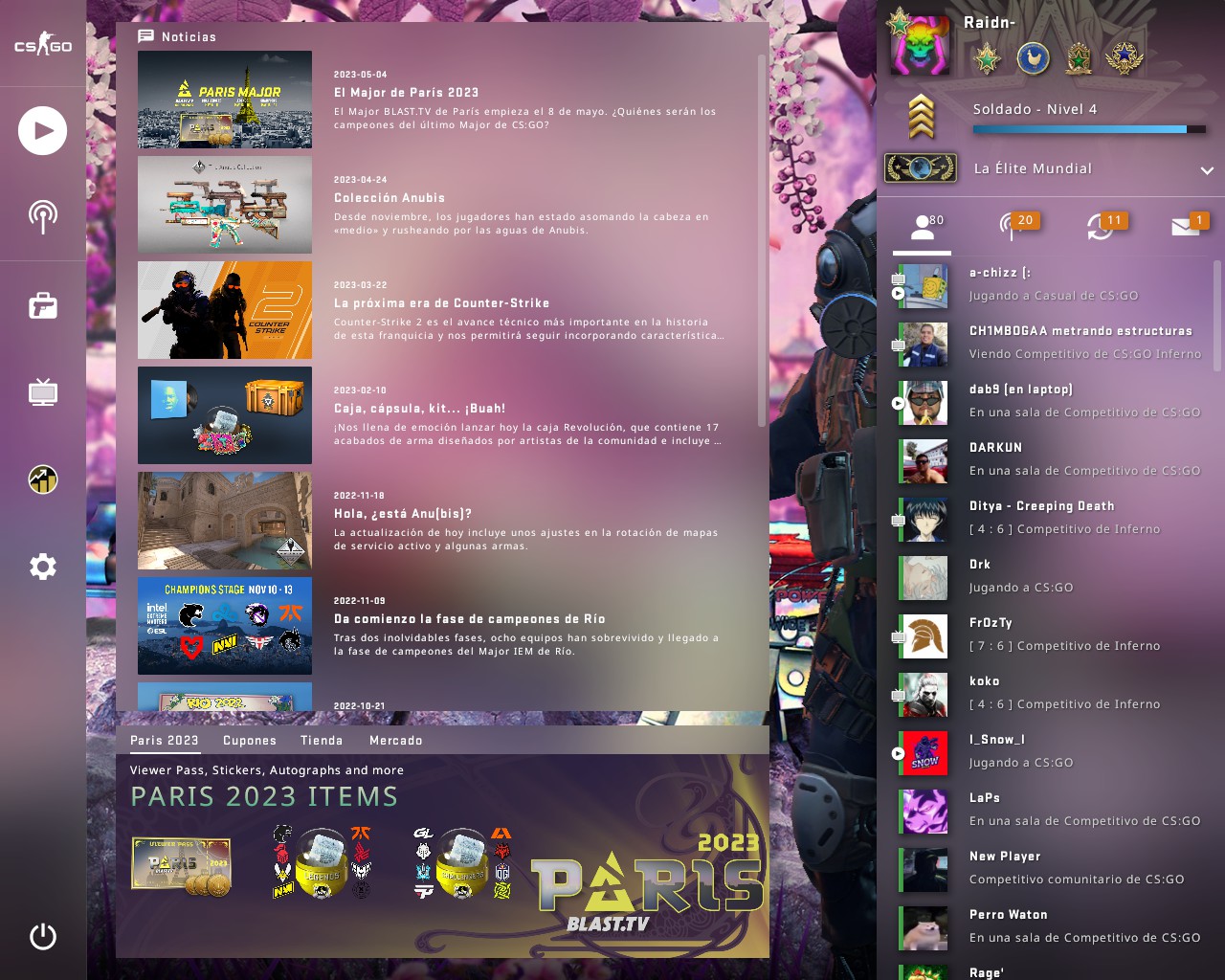This screenshot has height=980, width=1225.
Task: Open the broadcast antenna sidebar icon
Action: [x=43, y=217]
